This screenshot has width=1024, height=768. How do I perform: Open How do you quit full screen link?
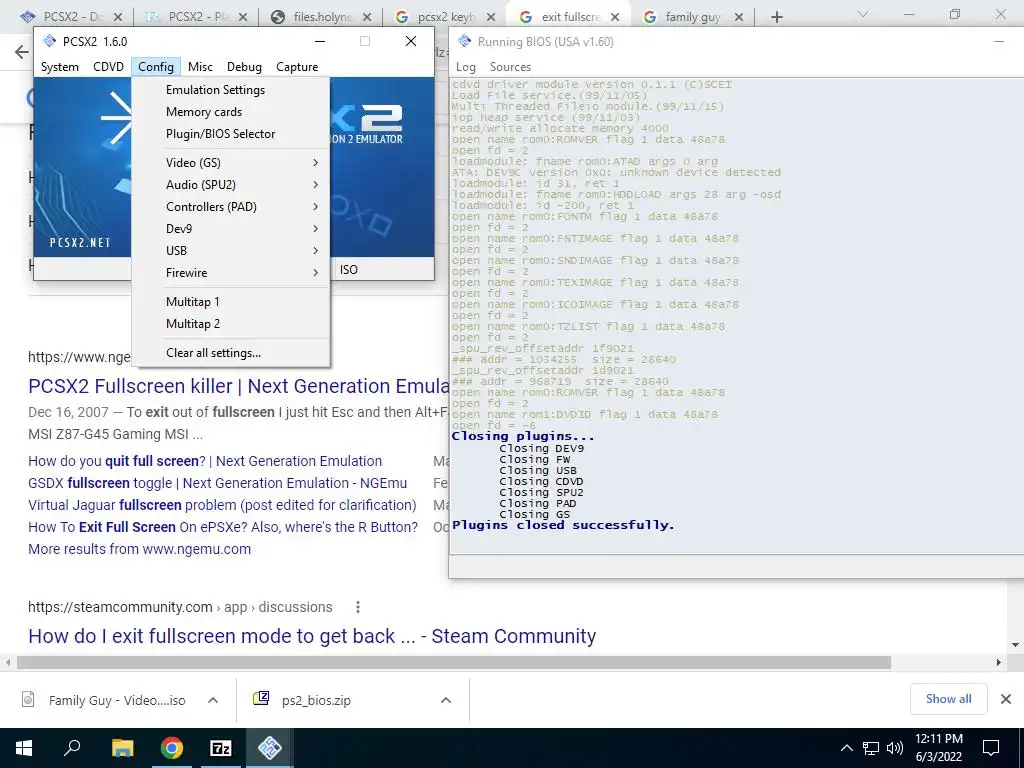(205, 461)
